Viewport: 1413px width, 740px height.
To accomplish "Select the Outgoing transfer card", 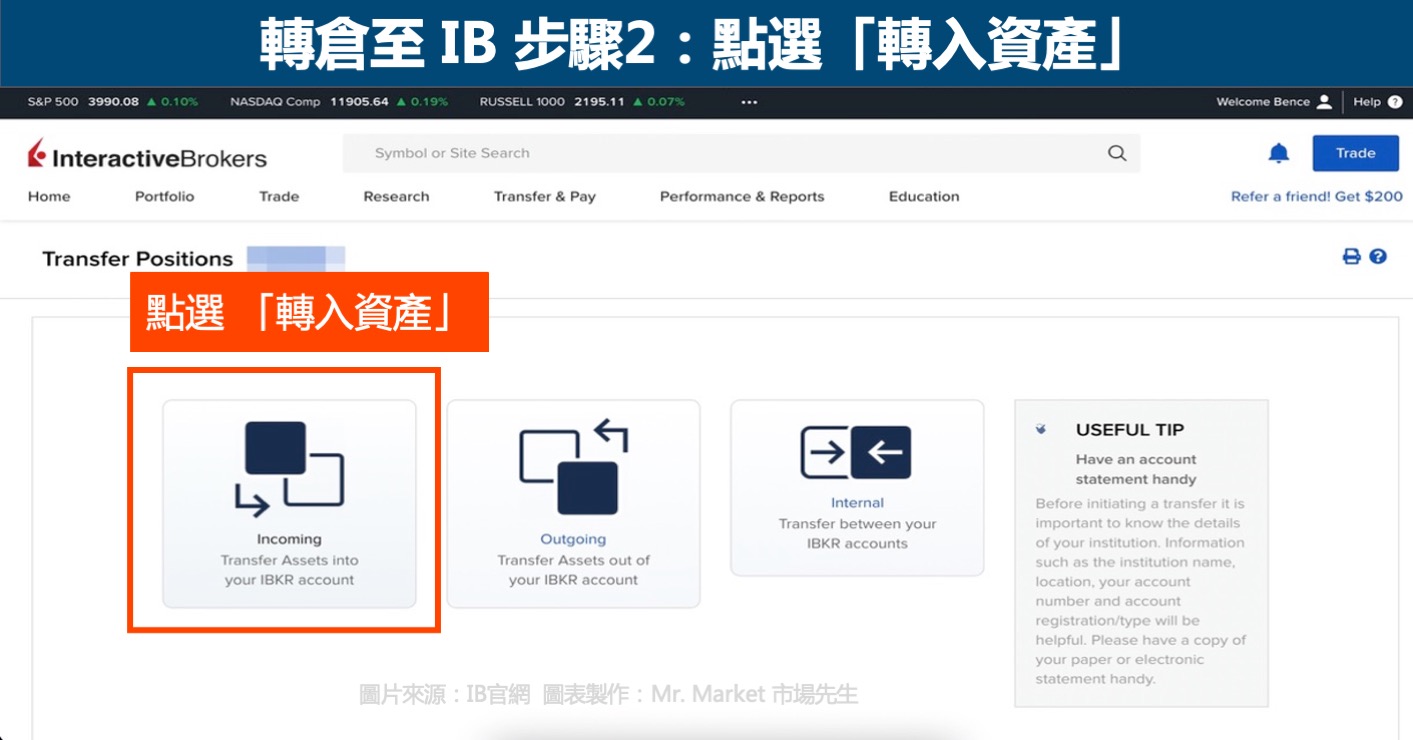I will coord(573,504).
